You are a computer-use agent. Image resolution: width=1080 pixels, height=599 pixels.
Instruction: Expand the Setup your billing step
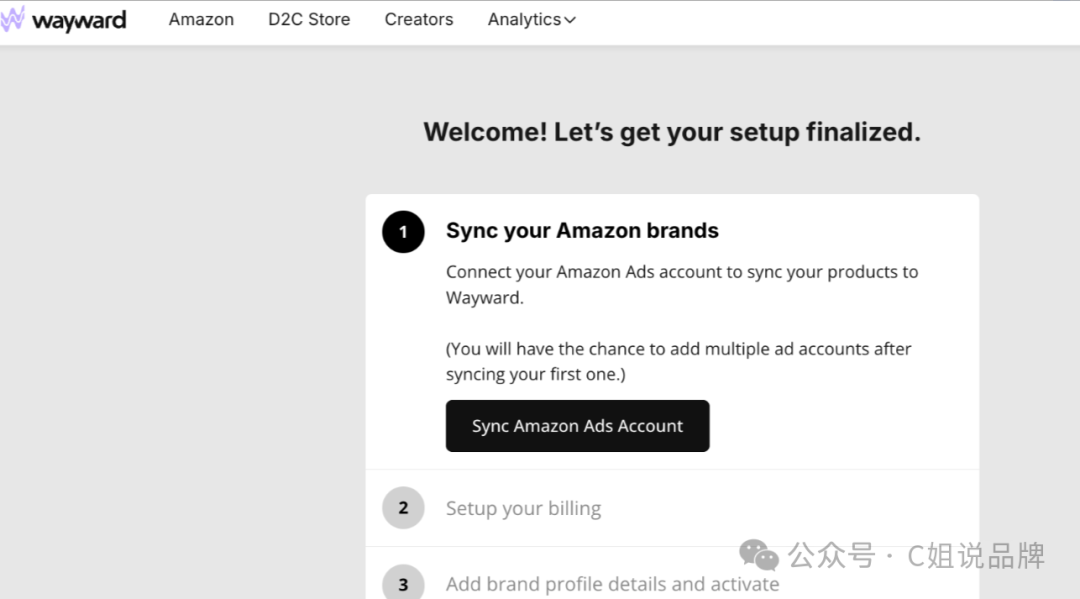click(x=523, y=508)
